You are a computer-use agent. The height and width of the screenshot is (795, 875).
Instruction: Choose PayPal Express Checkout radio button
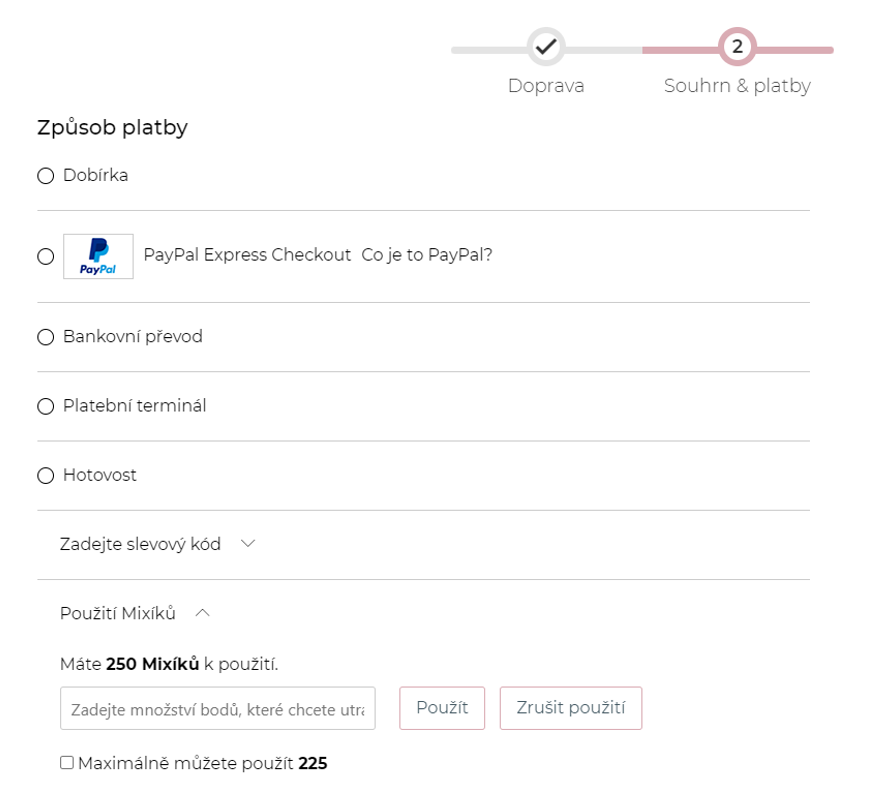[x=45, y=257]
